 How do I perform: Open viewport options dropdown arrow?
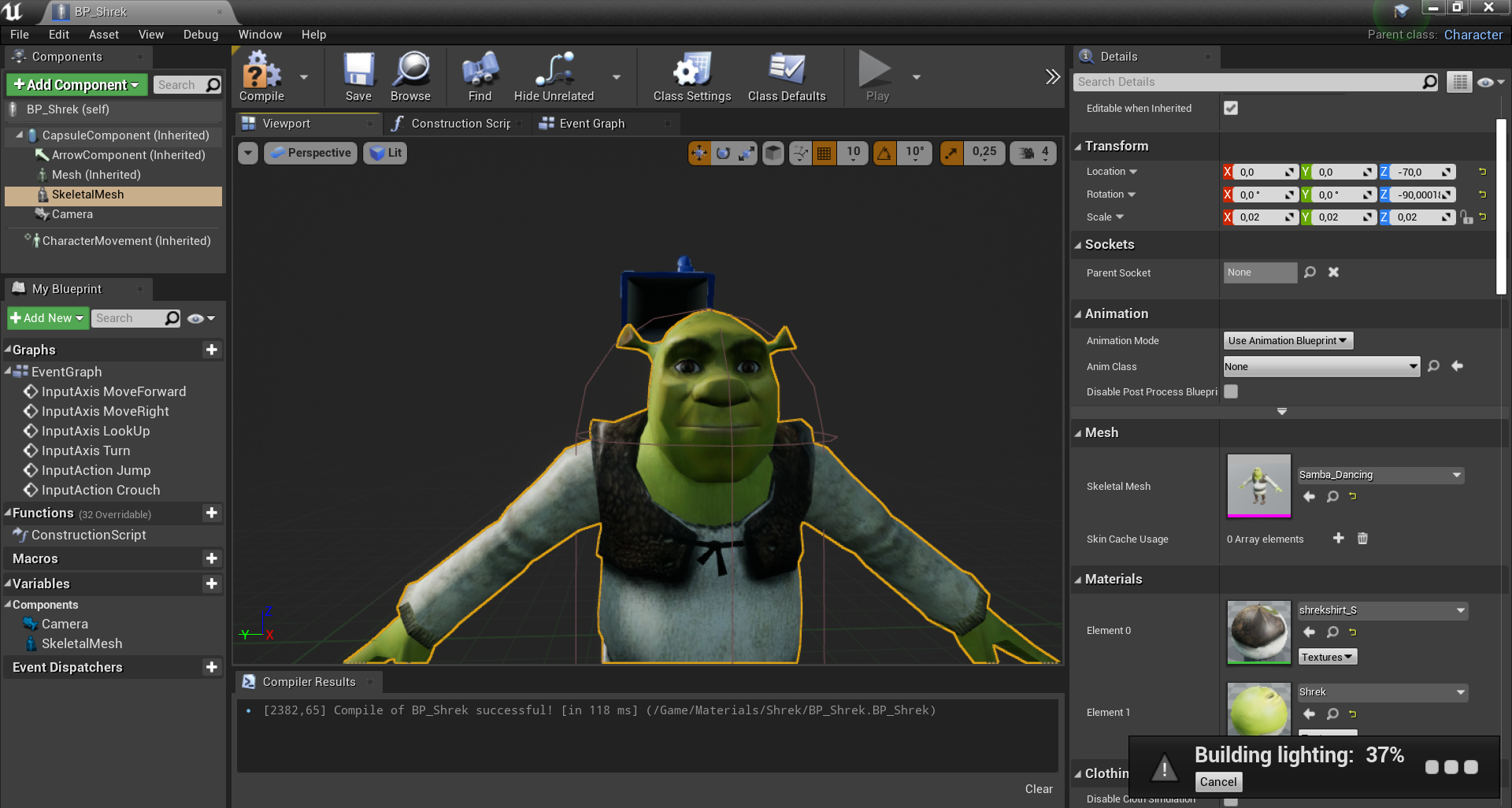[x=248, y=153]
